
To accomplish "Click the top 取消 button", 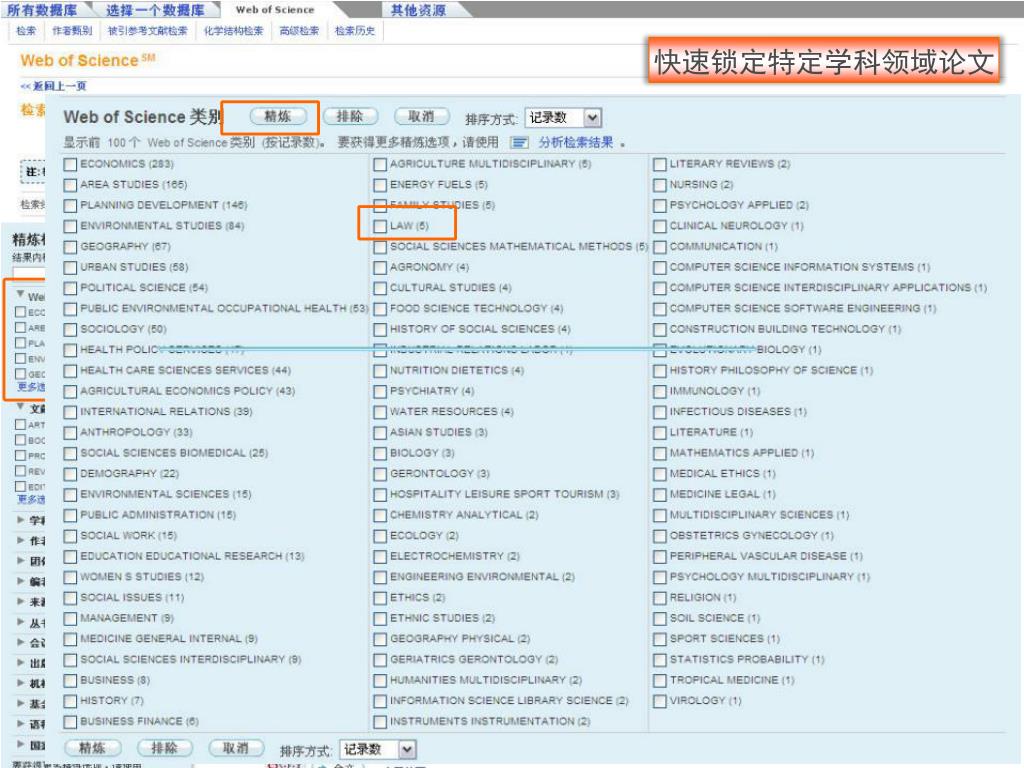I will click(422, 116).
